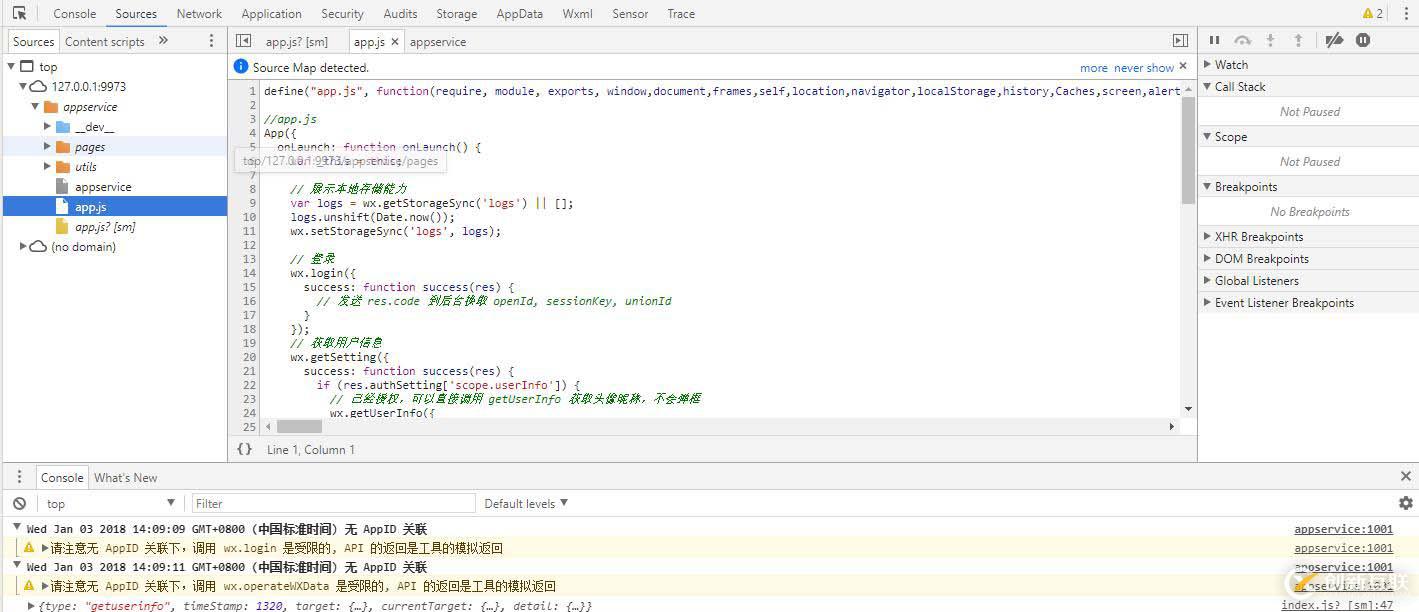
Task: Deactivate breakpoints toggle
Action: [1334, 40]
